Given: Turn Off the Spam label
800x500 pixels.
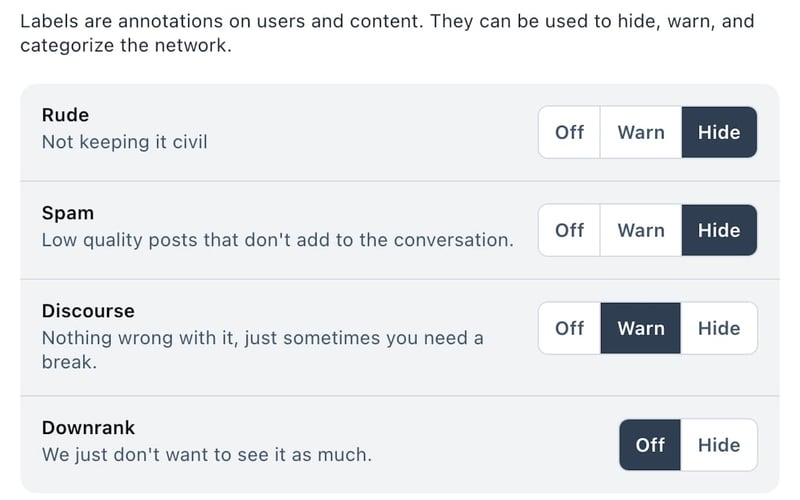Looking at the screenshot, I should coord(569,230).
